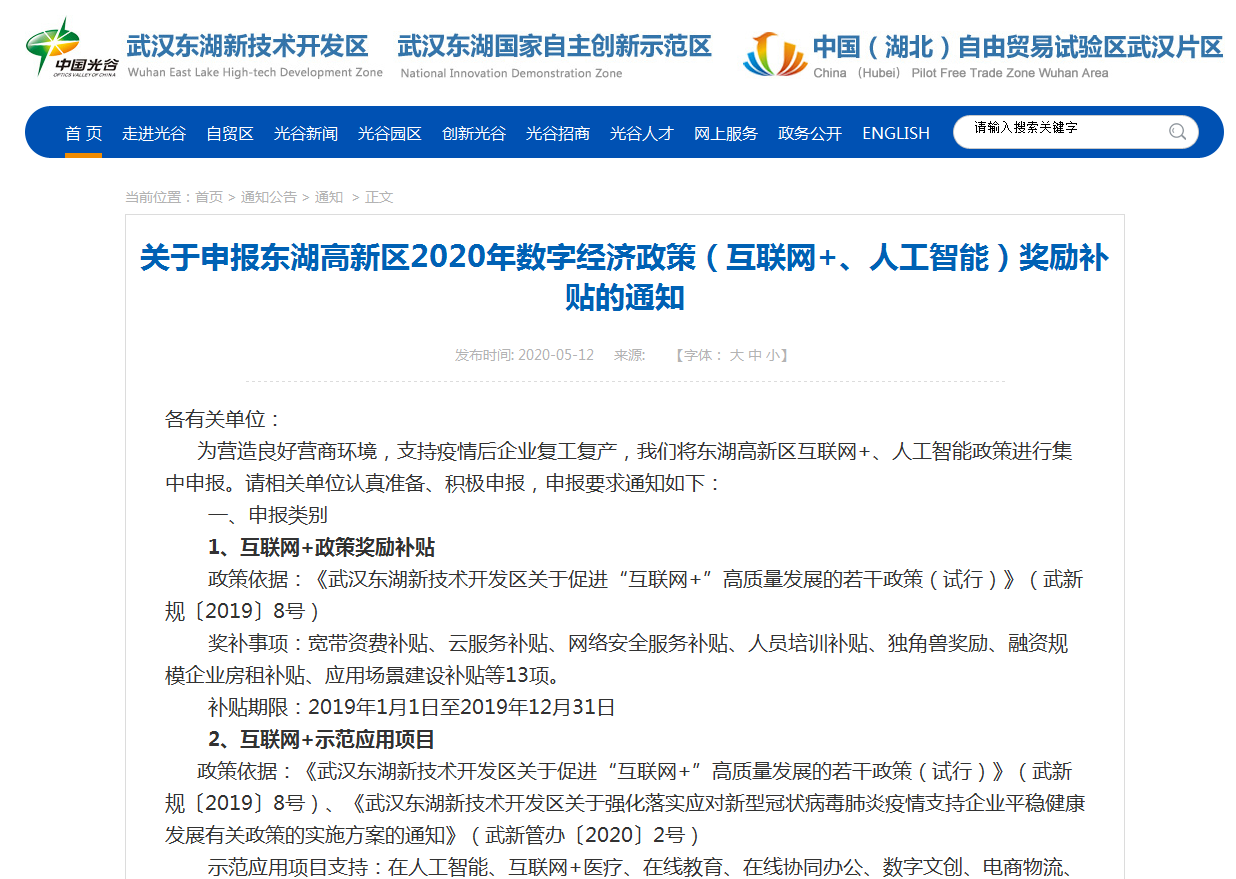Open the 光谷园区 menu item
The width and height of the screenshot is (1236, 879).
390,133
